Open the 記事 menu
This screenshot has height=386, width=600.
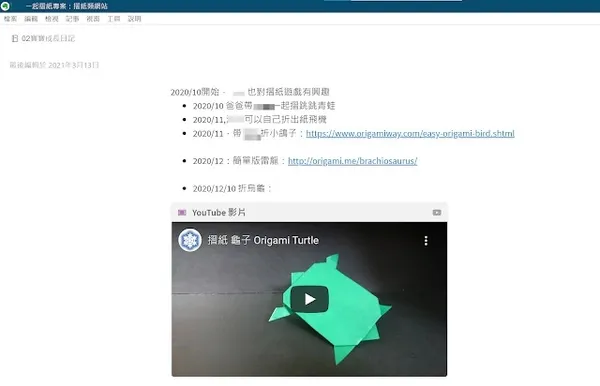(72, 19)
